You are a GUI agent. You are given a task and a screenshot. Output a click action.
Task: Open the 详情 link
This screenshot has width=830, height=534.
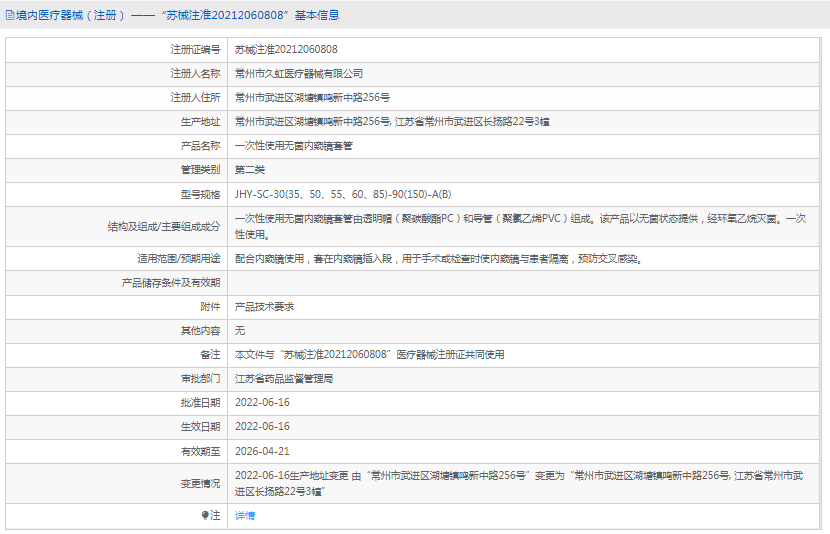245,515
